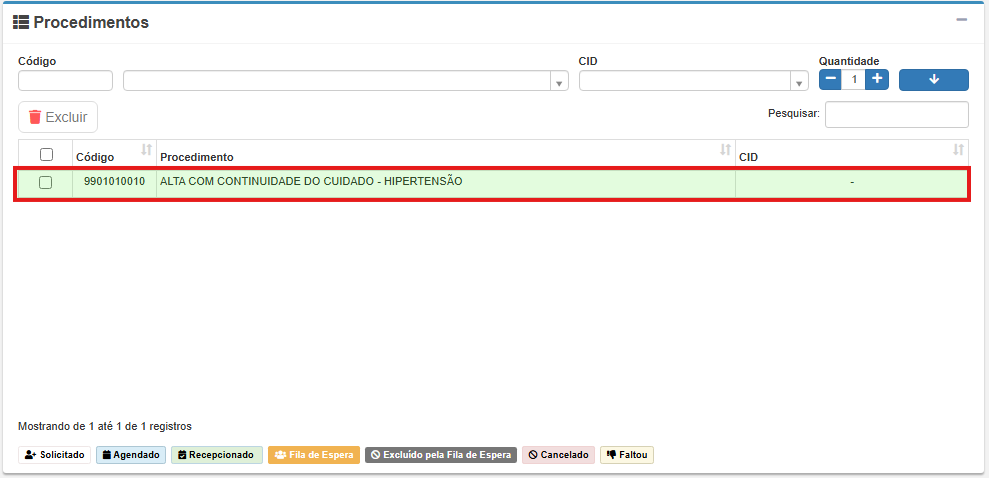This screenshot has height=478, width=989.
Task: Click the Excluir trash button
Action: (58, 117)
